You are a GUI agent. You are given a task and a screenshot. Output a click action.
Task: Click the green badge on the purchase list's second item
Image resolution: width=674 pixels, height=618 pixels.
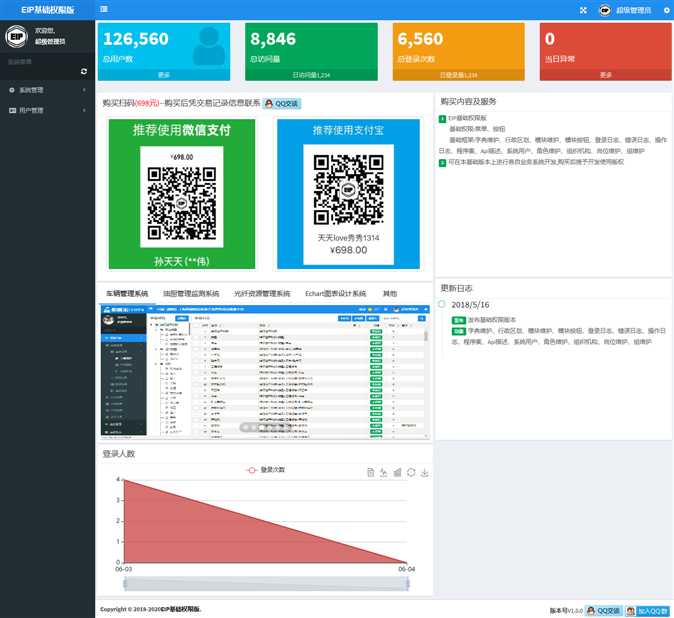[x=442, y=163]
